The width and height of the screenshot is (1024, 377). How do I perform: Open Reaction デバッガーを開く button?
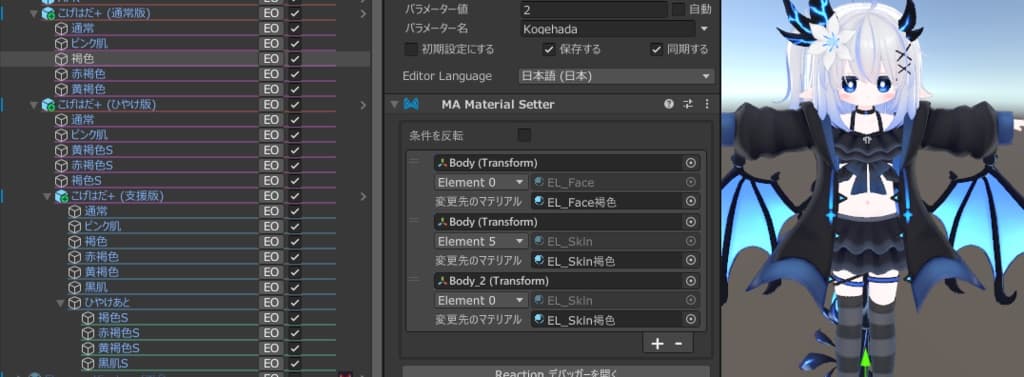(x=556, y=372)
